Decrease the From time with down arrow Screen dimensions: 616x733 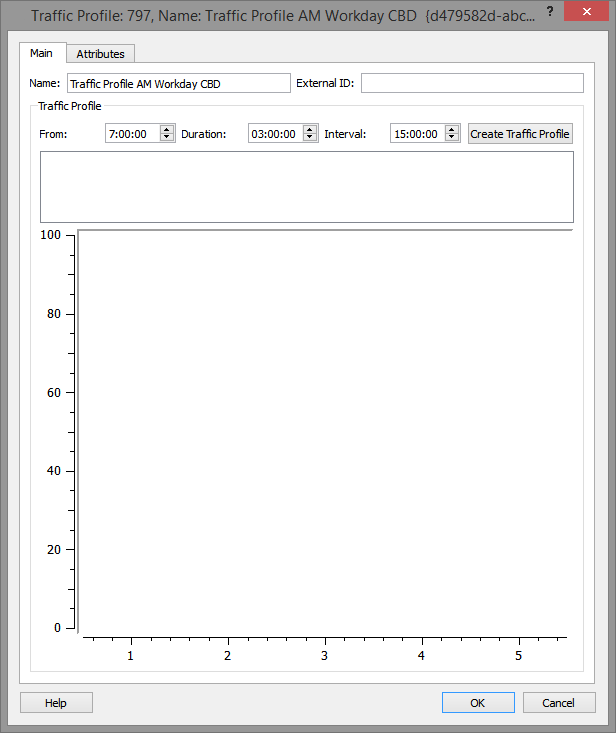tap(167, 138)
